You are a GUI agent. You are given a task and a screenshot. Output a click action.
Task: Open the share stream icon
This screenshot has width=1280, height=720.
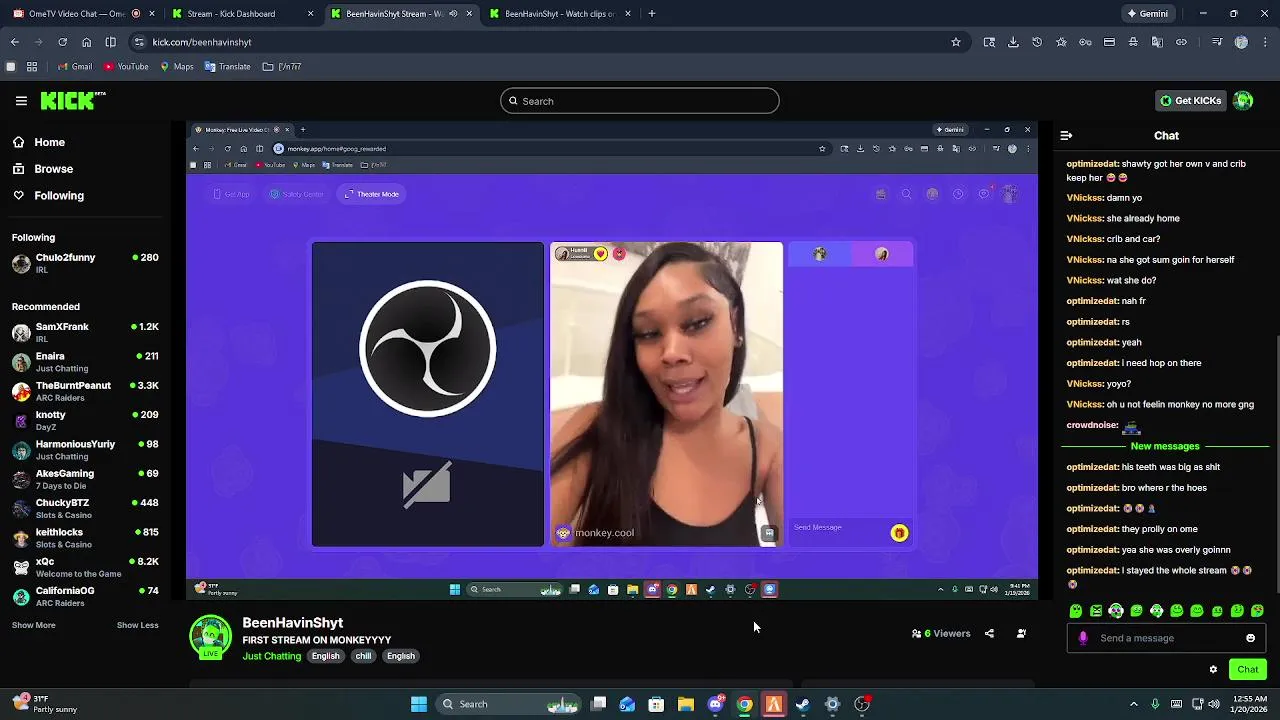pyautogui.click(x=989, y=633)
